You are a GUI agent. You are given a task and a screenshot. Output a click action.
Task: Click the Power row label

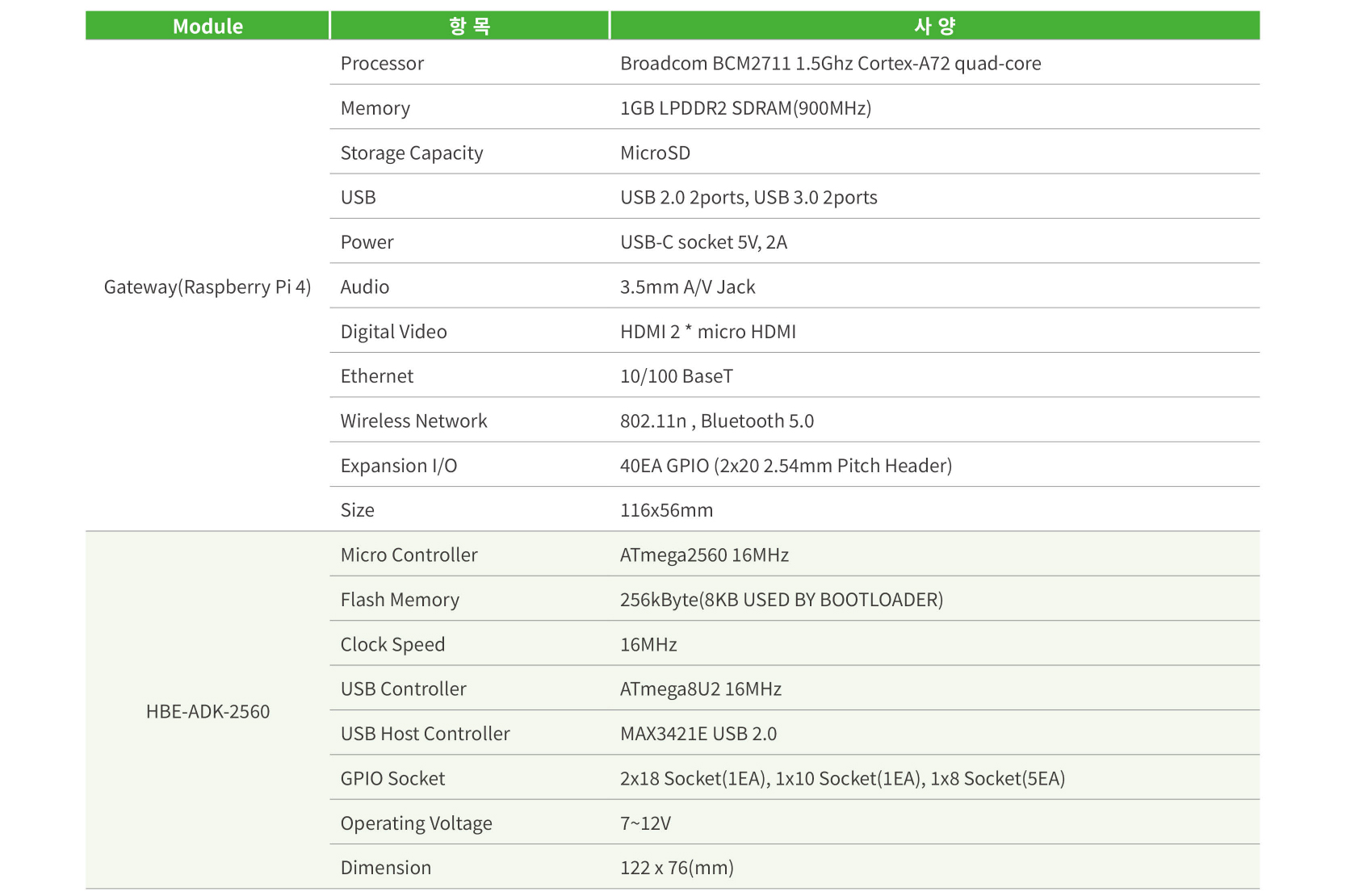[x=367, y=242]
